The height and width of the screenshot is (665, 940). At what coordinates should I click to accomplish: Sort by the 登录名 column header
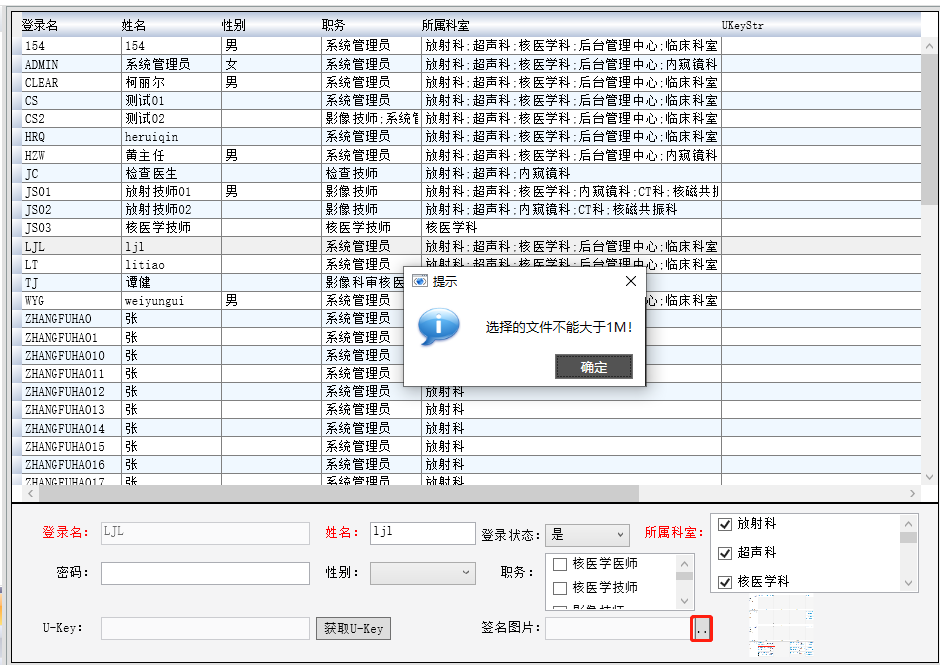tap(41, 25)
